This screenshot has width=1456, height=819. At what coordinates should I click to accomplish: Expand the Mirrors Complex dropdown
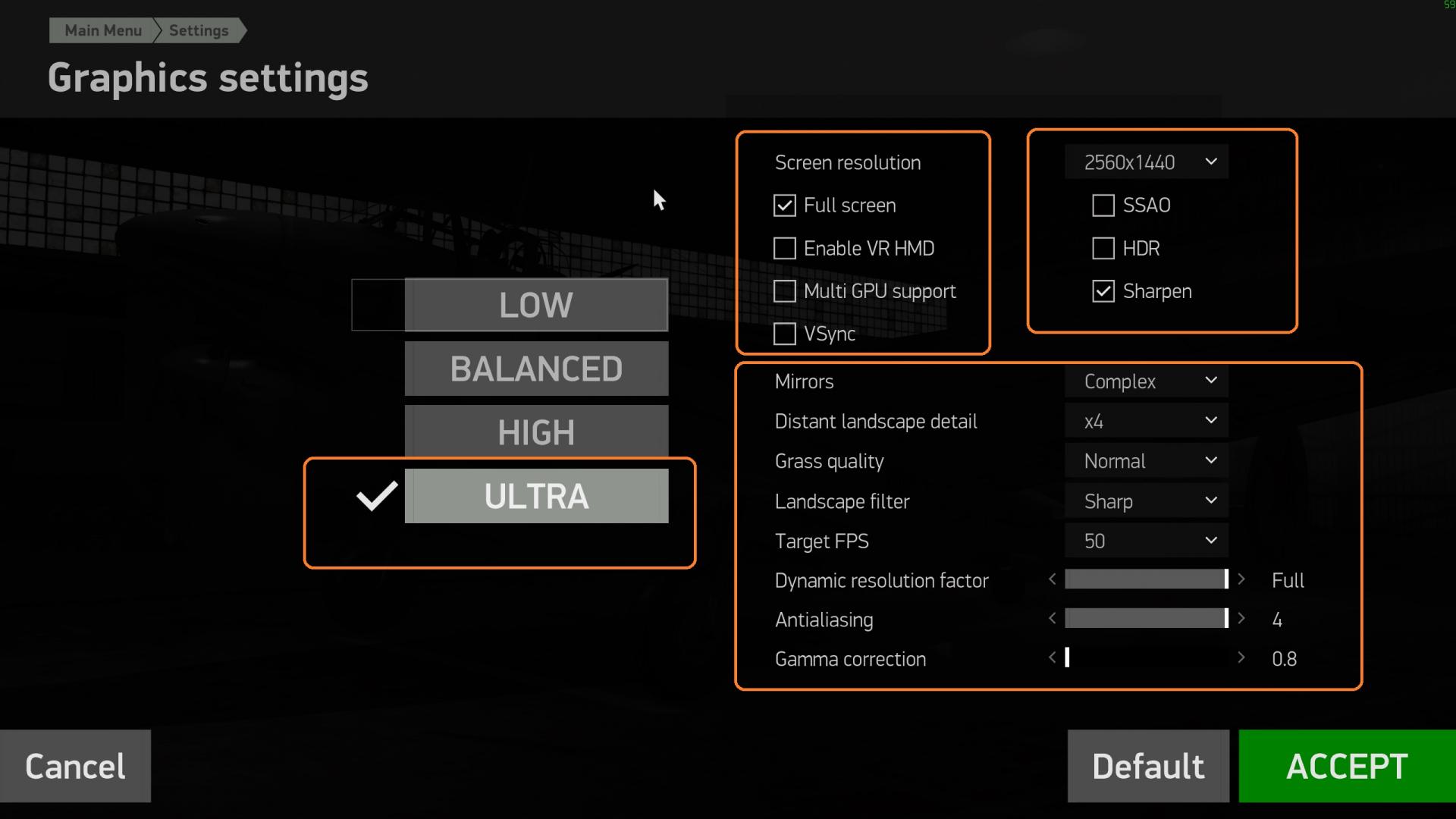point(1147,381)
